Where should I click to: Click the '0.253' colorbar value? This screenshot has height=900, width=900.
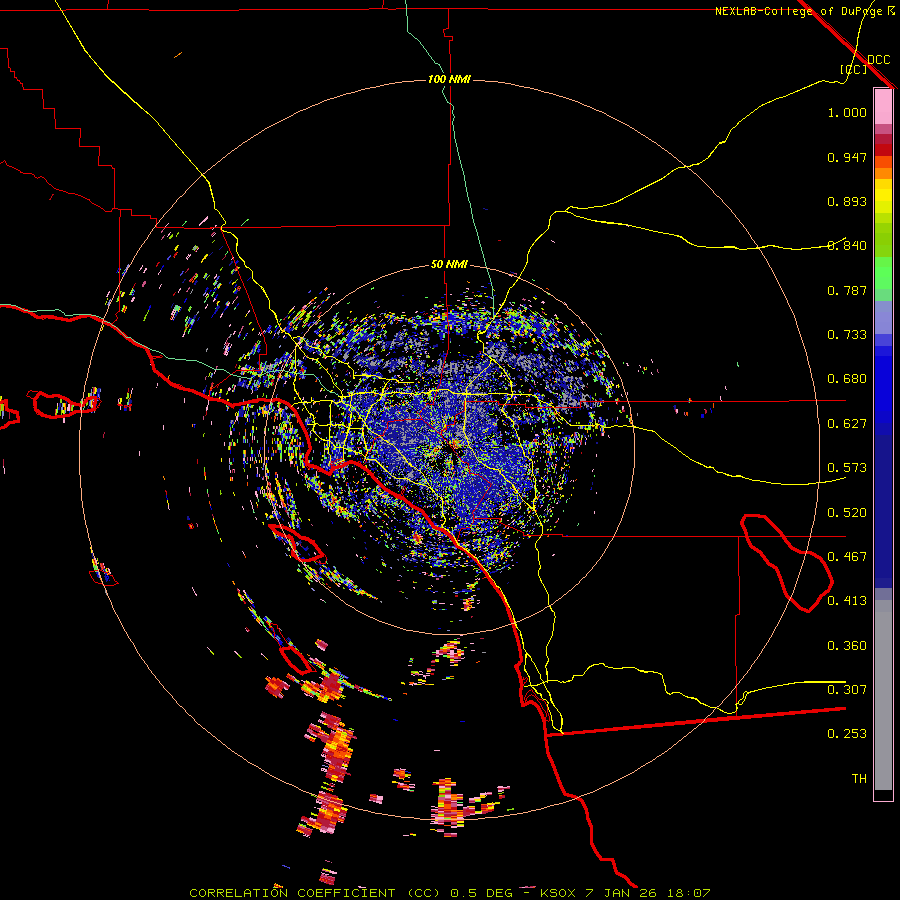847,734
